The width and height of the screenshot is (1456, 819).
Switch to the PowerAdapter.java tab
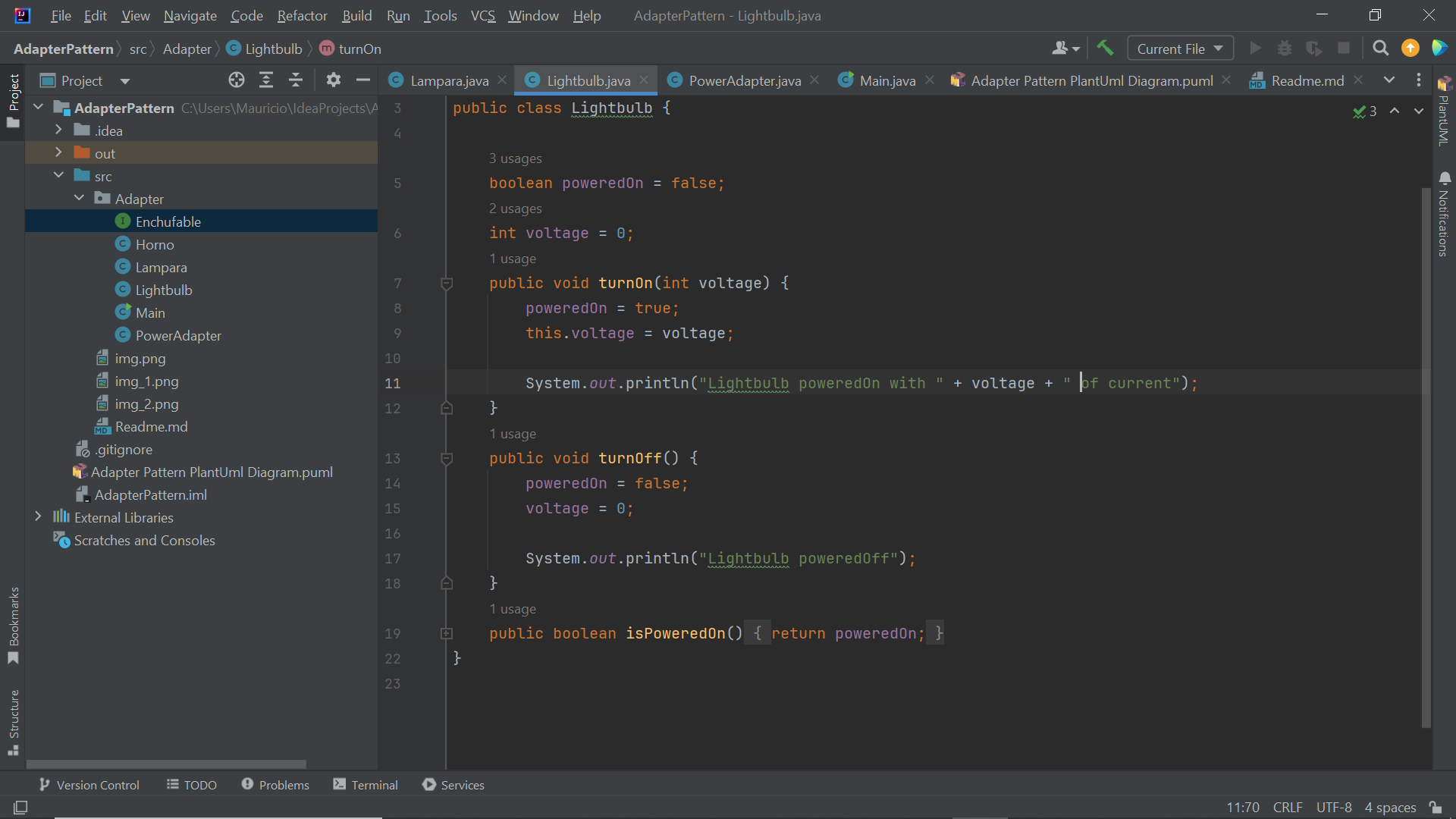click(x=744, y=80)
